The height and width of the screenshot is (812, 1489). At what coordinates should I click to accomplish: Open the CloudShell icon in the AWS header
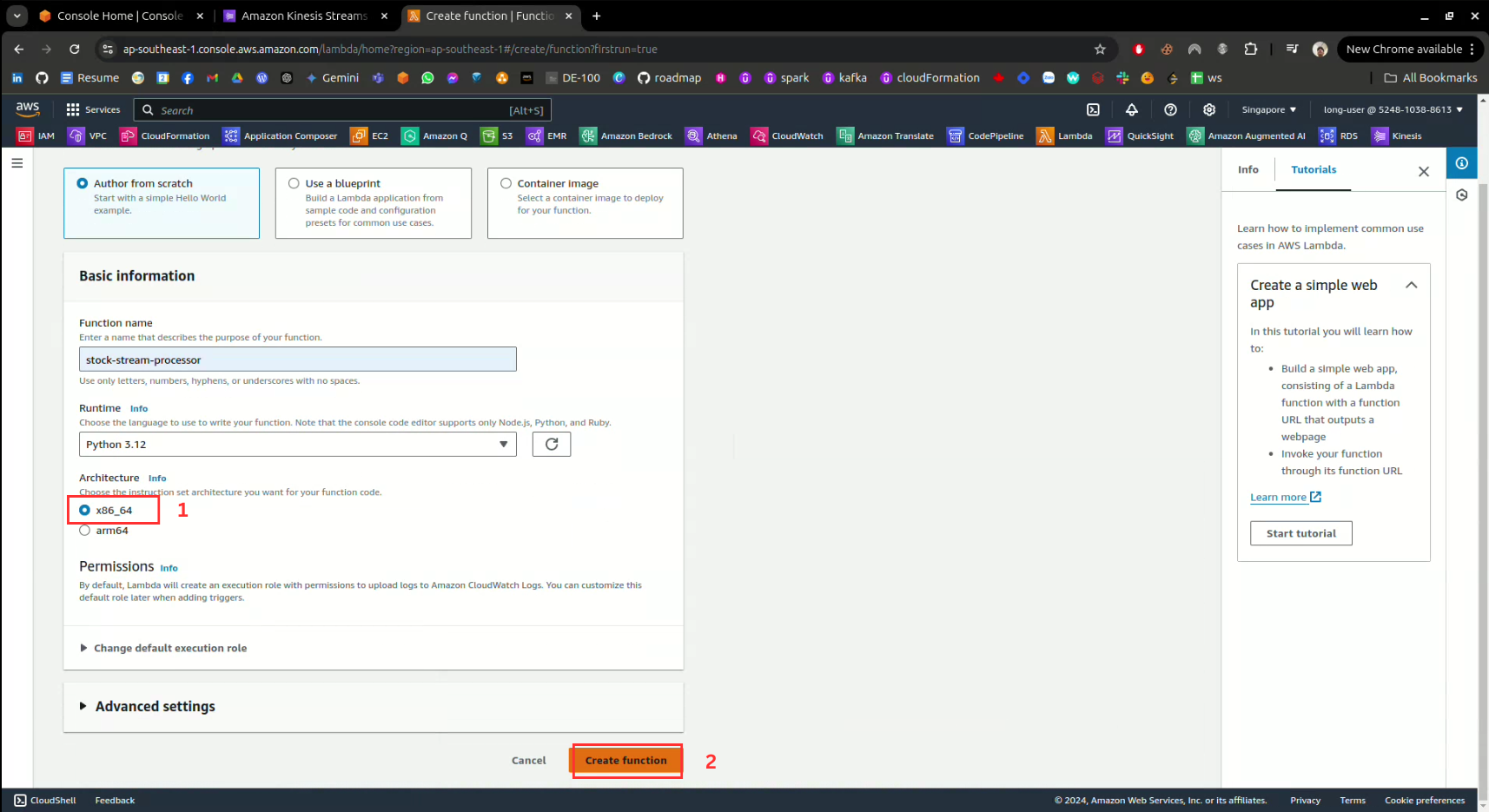1093,109
